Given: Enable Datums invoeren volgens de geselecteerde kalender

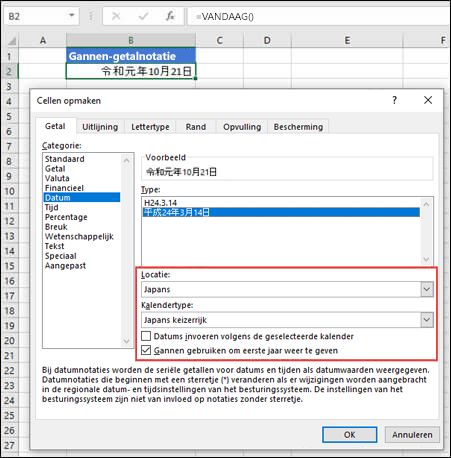Looking at the screenshot, I should (146, 336).
